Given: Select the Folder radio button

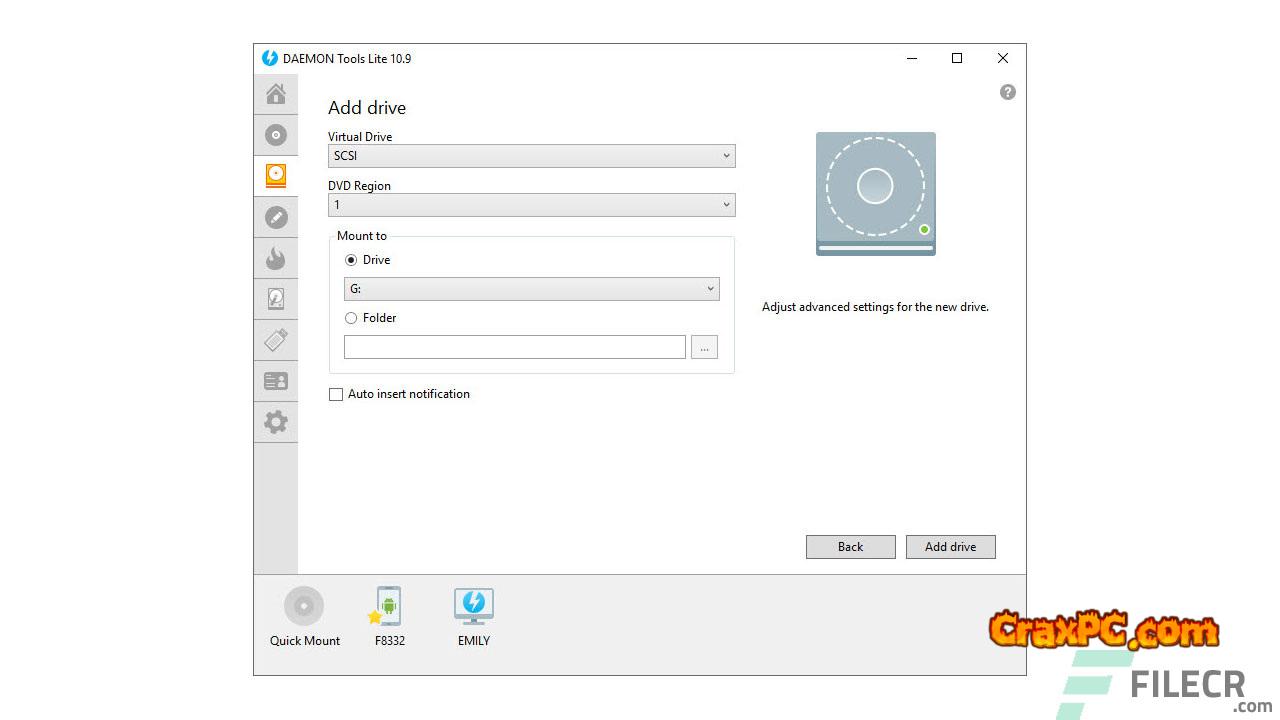Looking at the screenshot, I should point(351,318).
